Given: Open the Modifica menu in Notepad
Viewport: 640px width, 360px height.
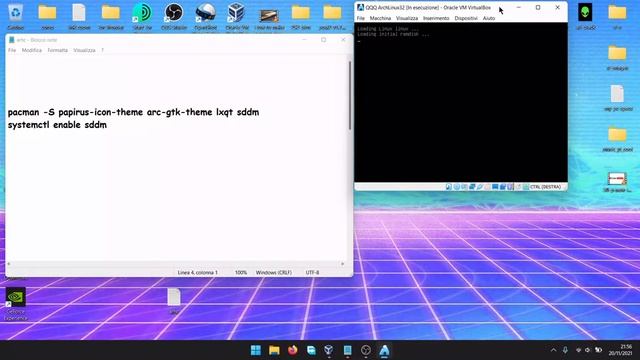Looking at the screenshot, I should pos(32,50).
